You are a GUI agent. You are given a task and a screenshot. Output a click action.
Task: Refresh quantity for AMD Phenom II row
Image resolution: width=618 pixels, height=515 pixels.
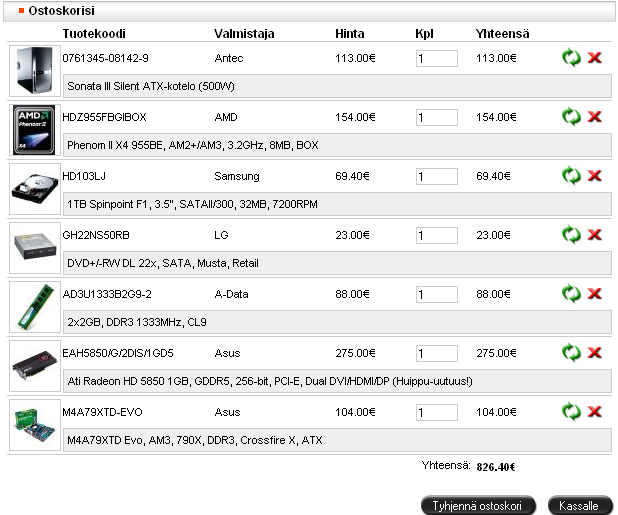pyautogui.click(x=571, y=117)
